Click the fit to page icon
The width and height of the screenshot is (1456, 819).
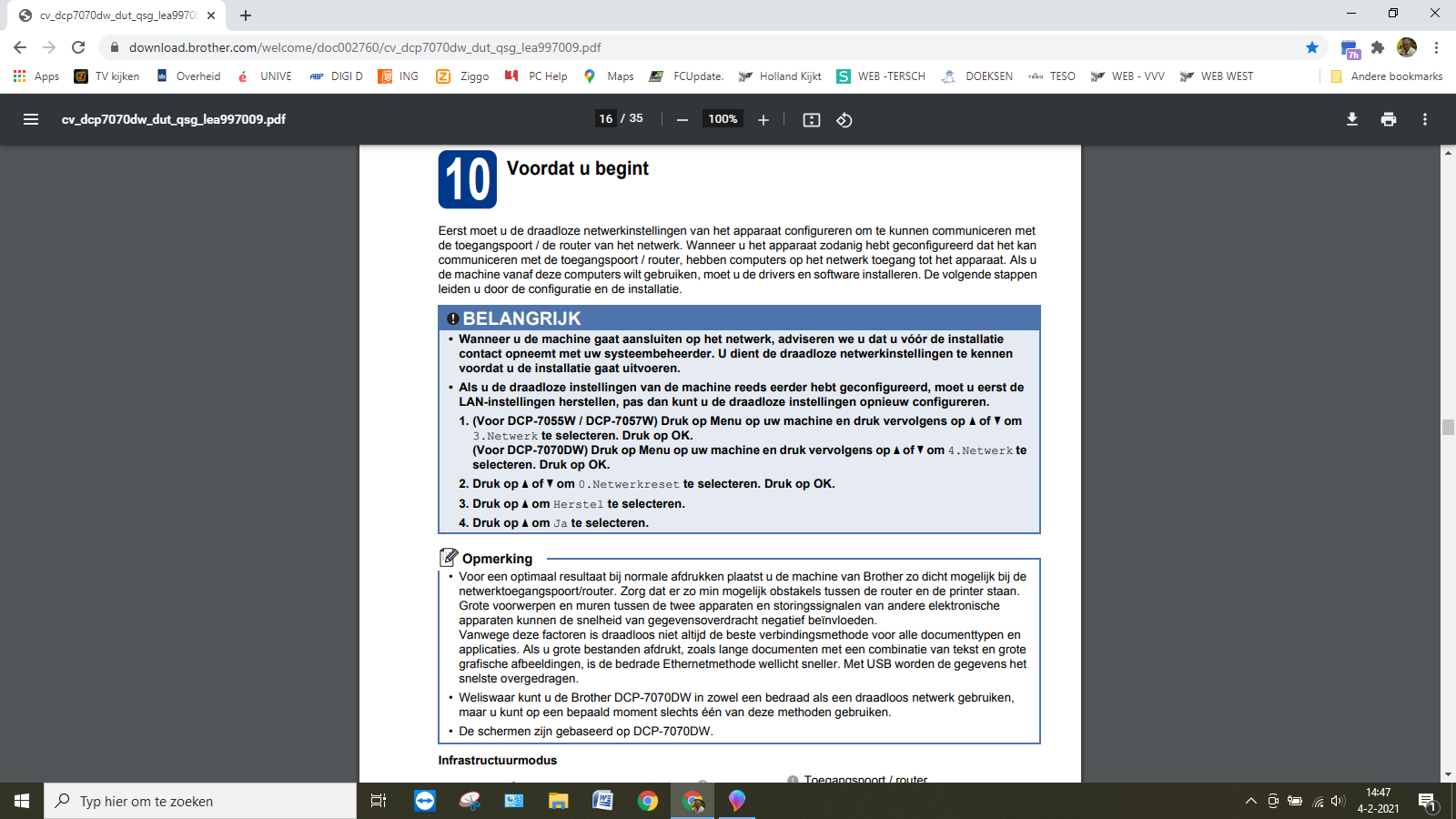click(x=812, y=119)
